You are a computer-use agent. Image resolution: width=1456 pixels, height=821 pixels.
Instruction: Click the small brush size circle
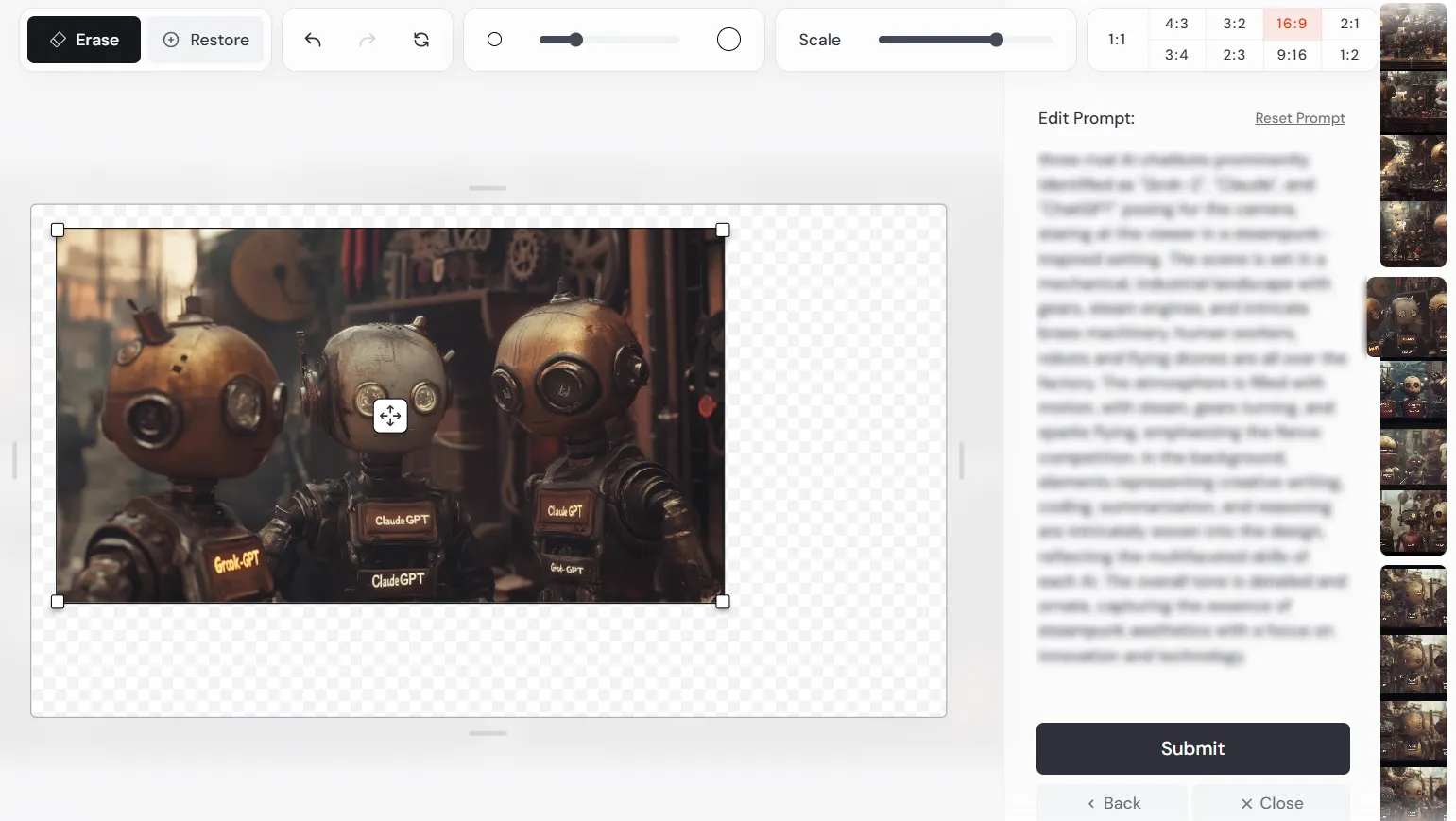(x=494, y=40)
